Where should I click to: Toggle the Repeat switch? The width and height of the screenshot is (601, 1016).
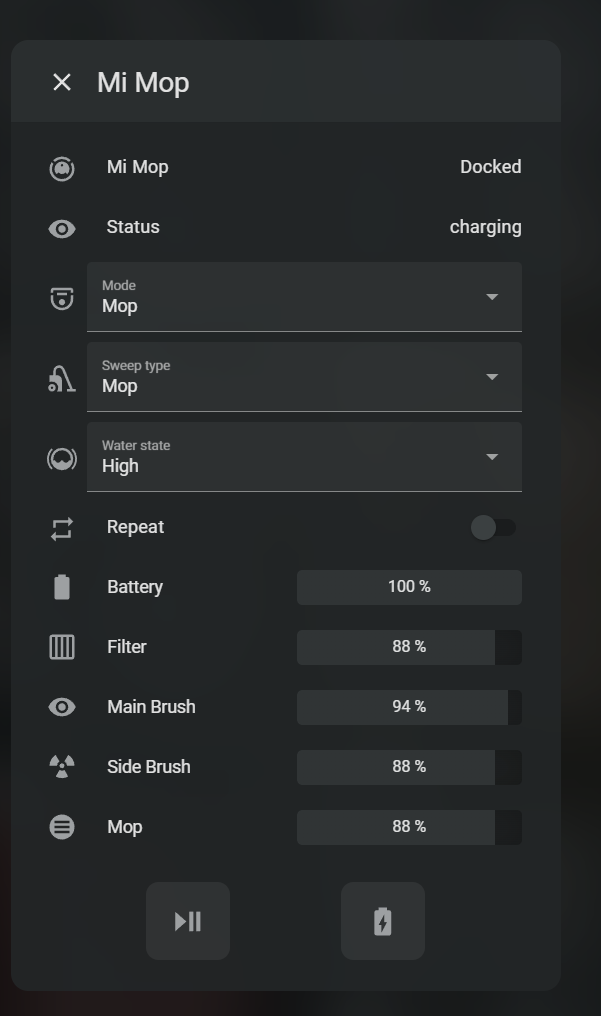(x=493, y=527)
